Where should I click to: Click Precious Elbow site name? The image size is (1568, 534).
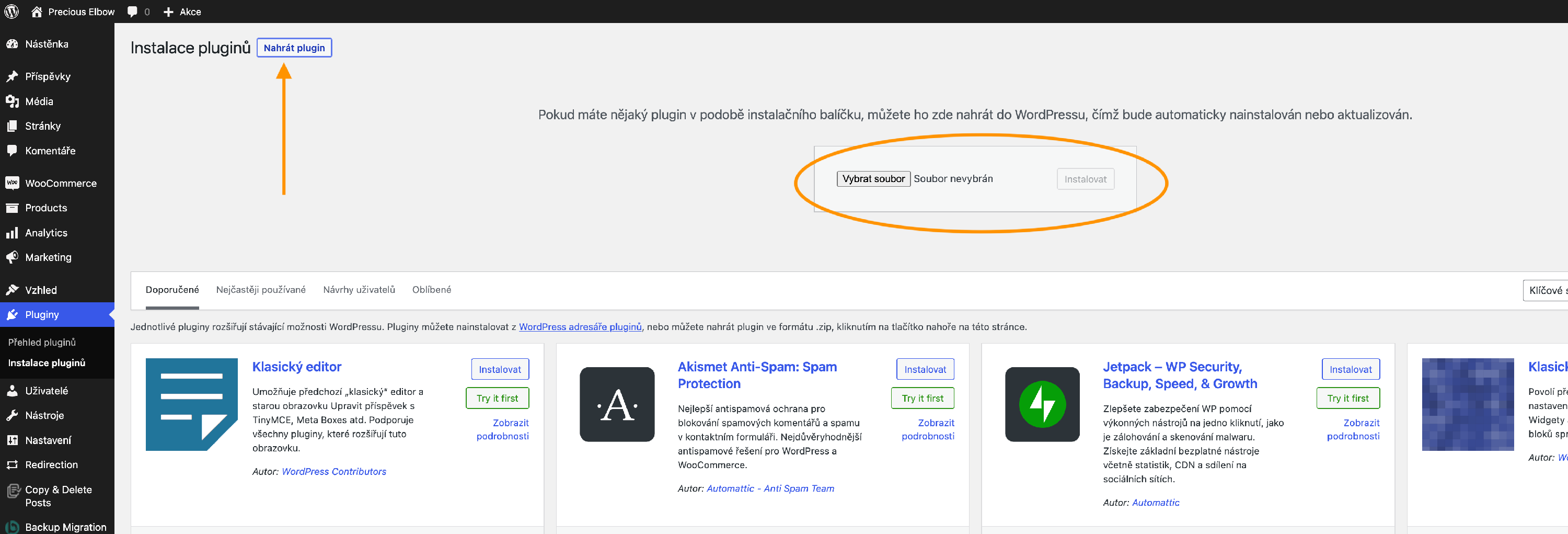pyautogui.click(x=81, y=12)
